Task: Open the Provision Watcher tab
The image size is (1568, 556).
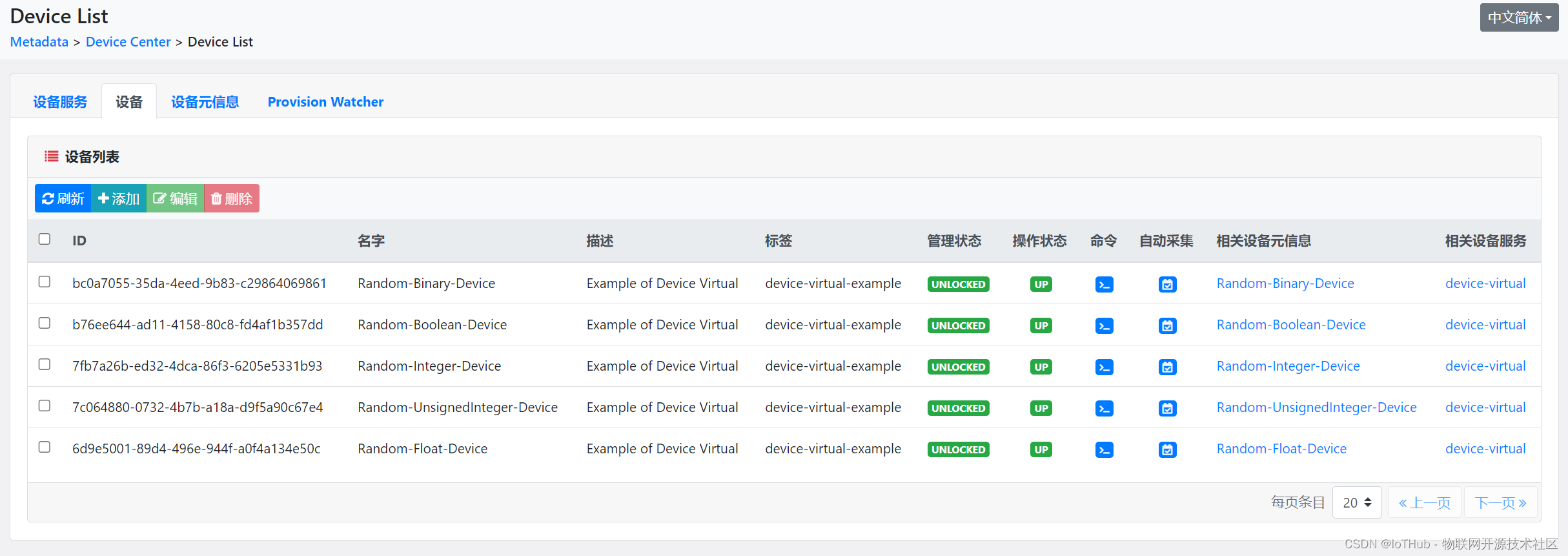Action: [x=325, y=102]
